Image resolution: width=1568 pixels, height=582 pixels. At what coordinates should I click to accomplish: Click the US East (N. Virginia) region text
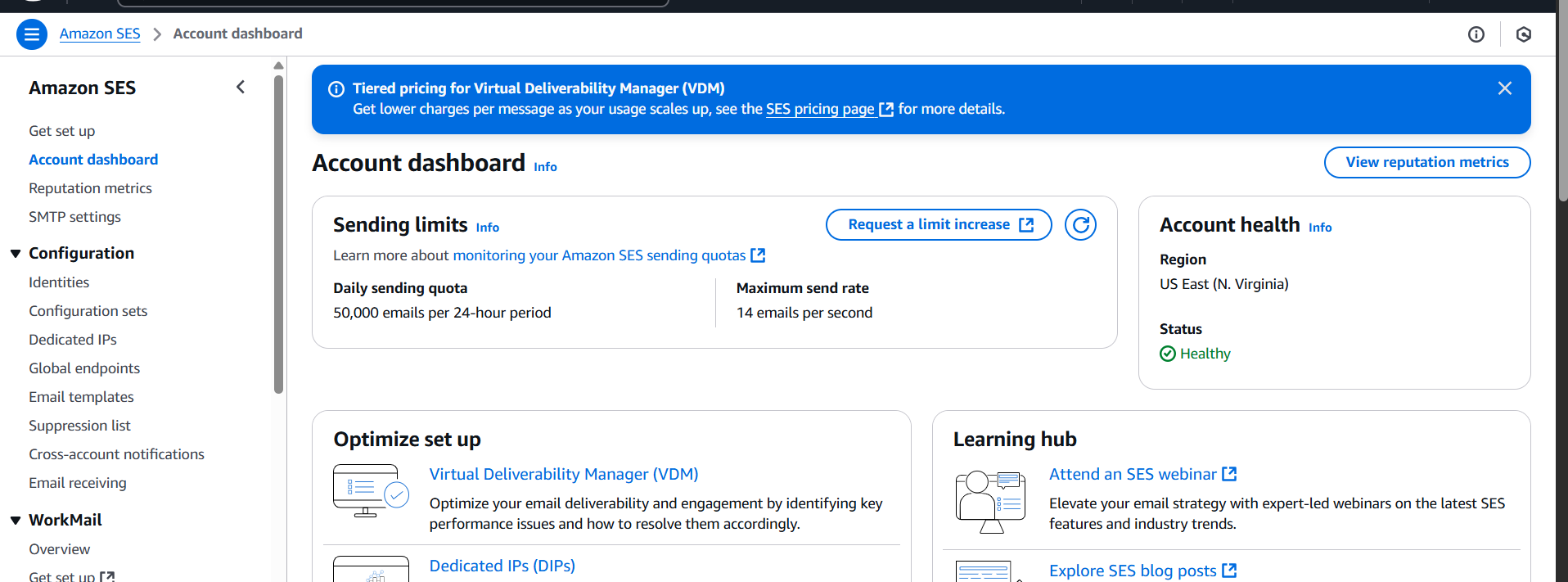click(x=1223, y=284)
